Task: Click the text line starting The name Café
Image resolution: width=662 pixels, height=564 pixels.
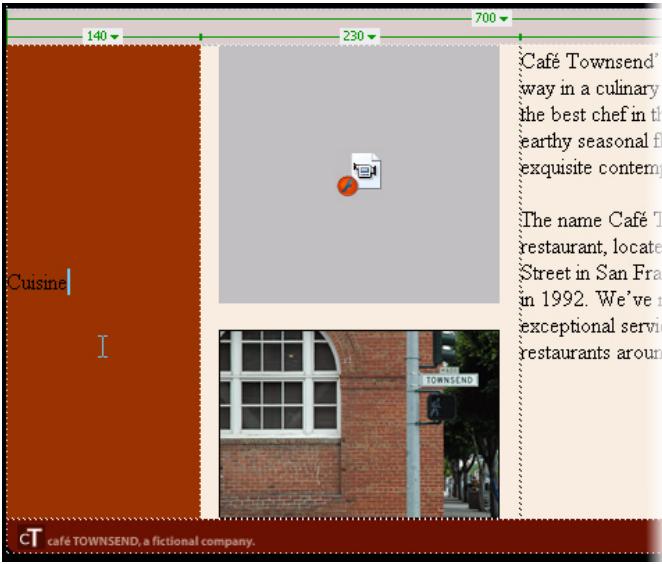Action: (590, 220)
